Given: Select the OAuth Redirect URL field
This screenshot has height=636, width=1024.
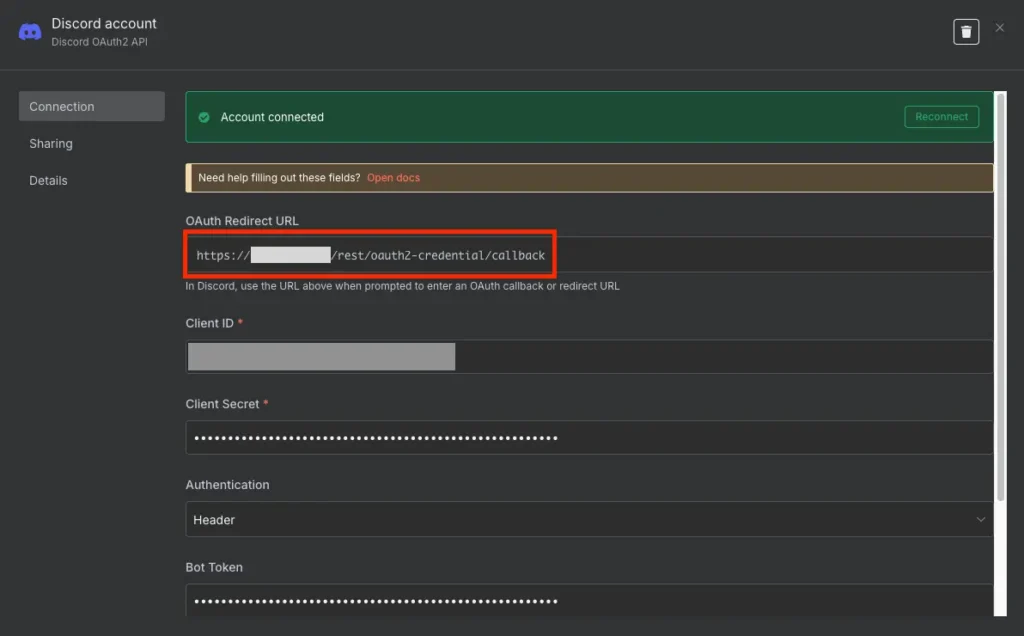Looking at the screenshot, I should pos(589,255).
